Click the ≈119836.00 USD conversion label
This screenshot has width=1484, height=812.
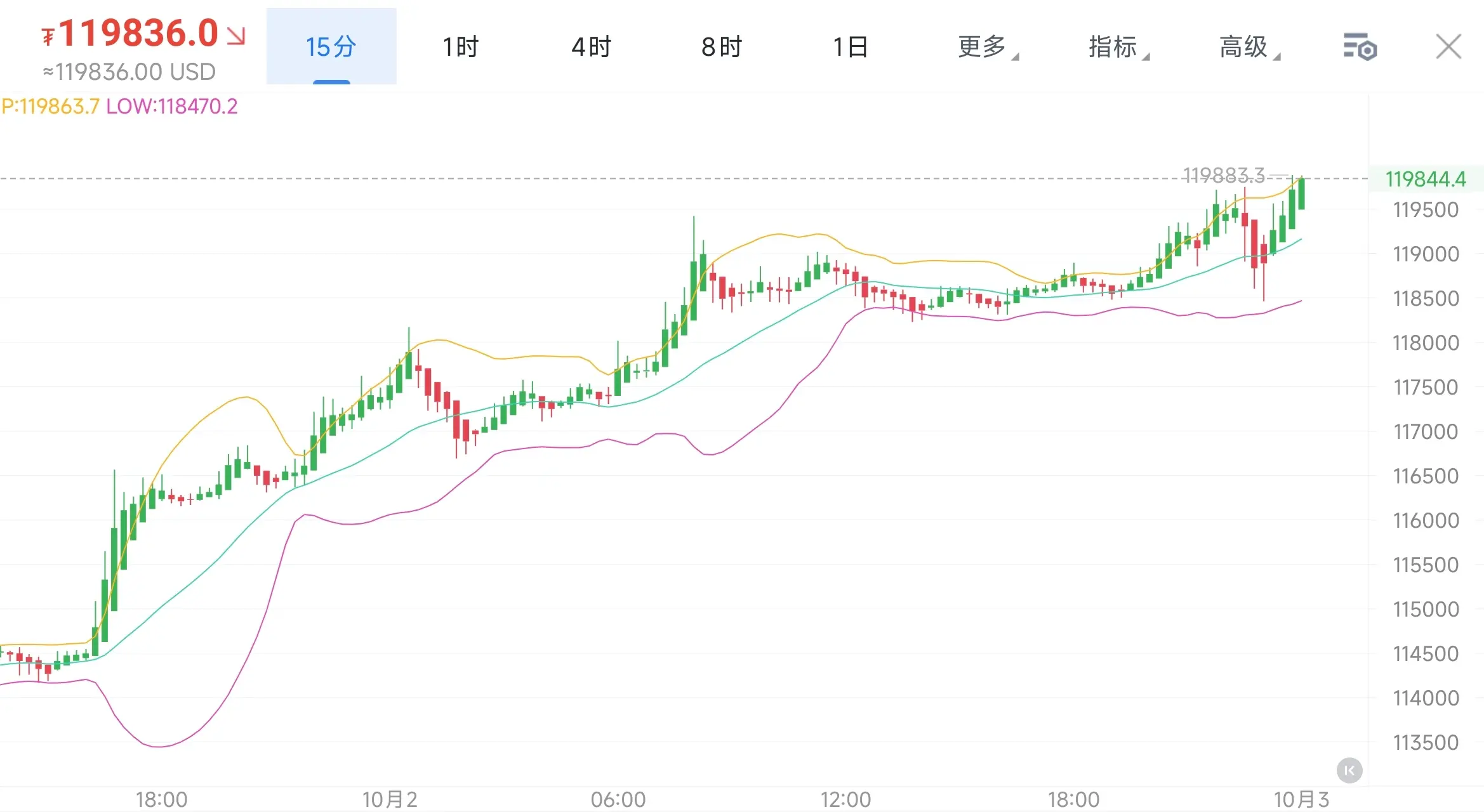(x=129, y=72)
